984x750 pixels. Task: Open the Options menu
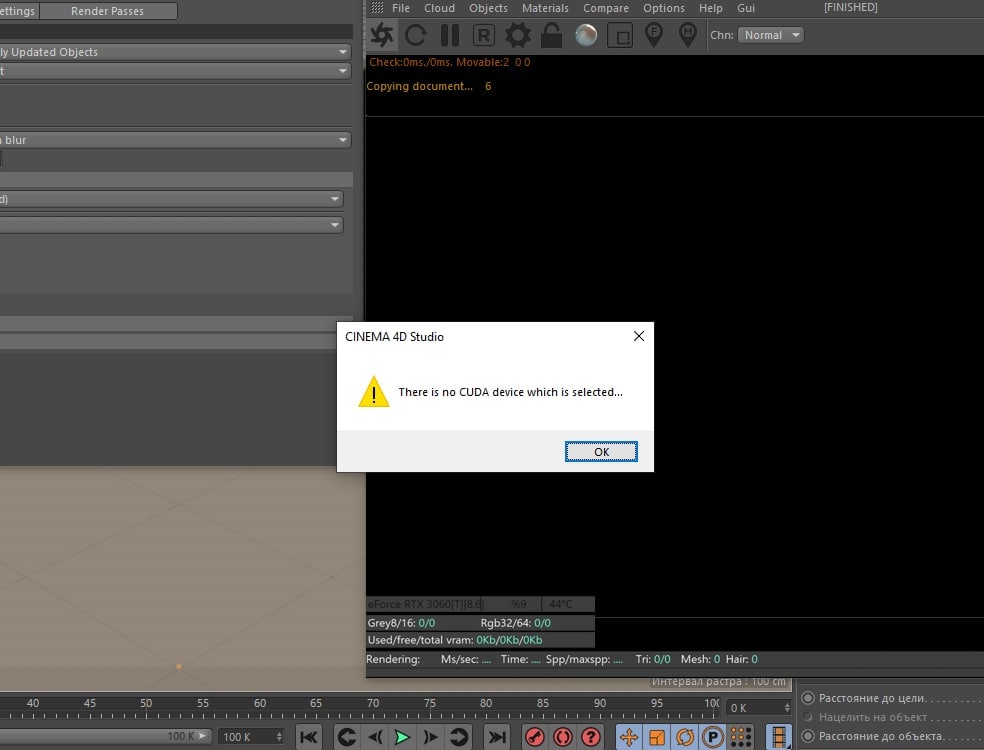pos(663,8)
